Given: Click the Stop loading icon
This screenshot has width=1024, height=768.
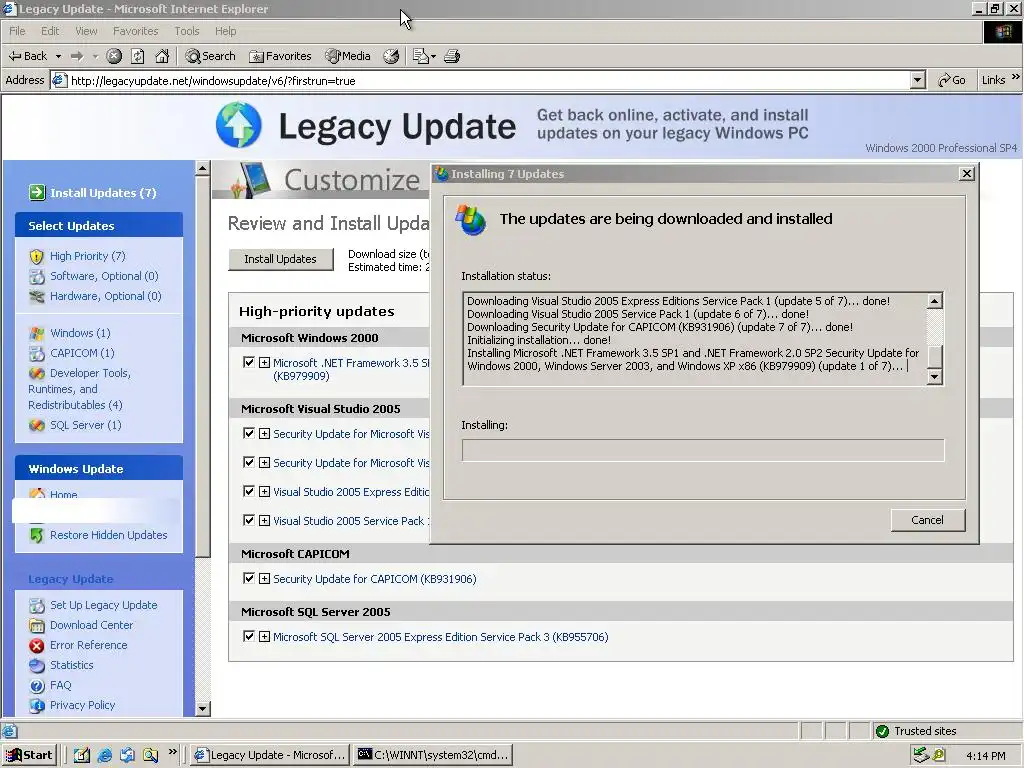Looking at the screenshot, I should (114, 56).
